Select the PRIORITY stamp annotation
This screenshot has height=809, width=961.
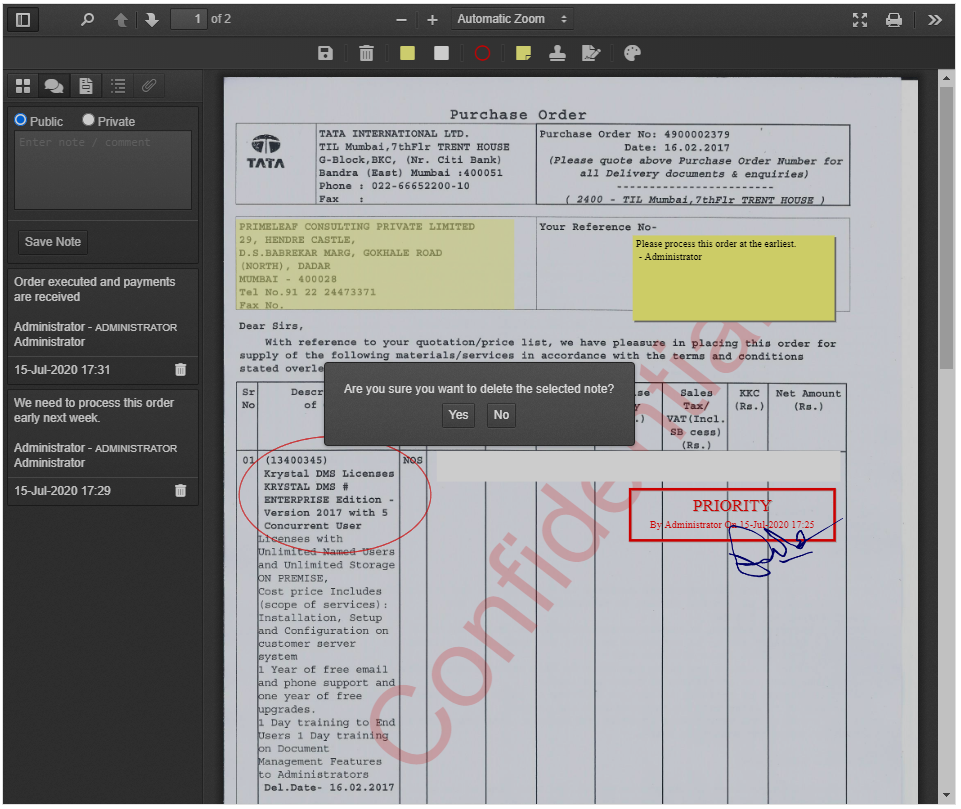[732, 514]
